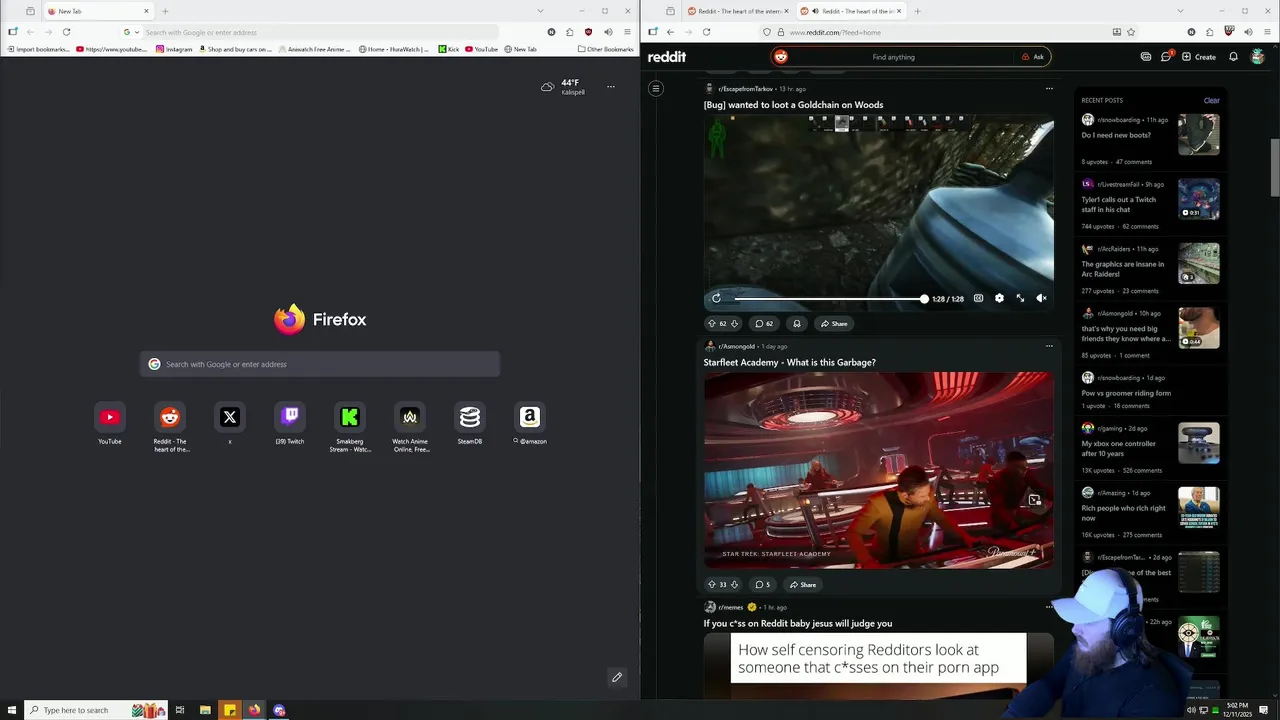Click the Reddit advertise icon beside chat
Viewport: 1280px width, 720px height.
point(1146,57)
